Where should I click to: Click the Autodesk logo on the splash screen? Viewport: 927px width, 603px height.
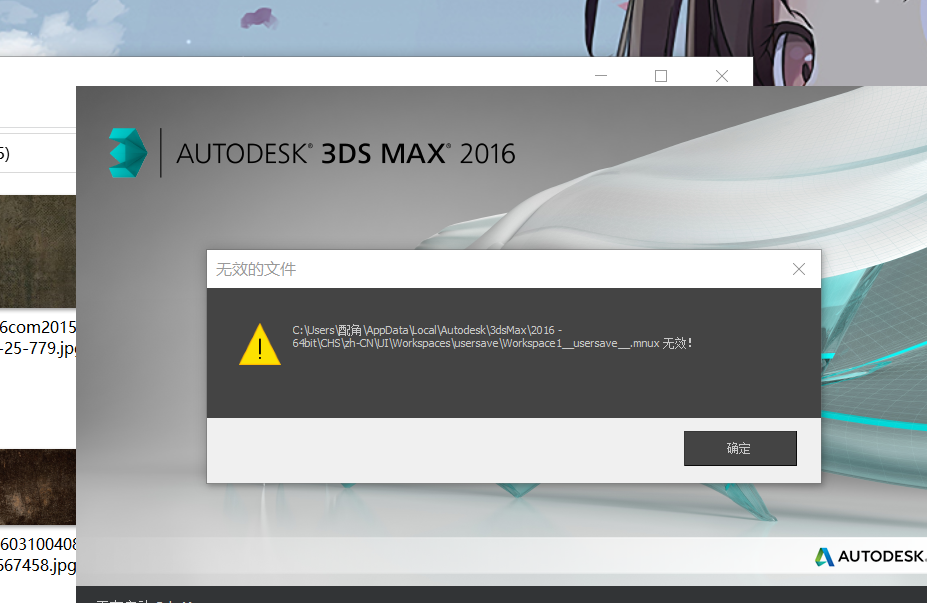pos(870,556)
